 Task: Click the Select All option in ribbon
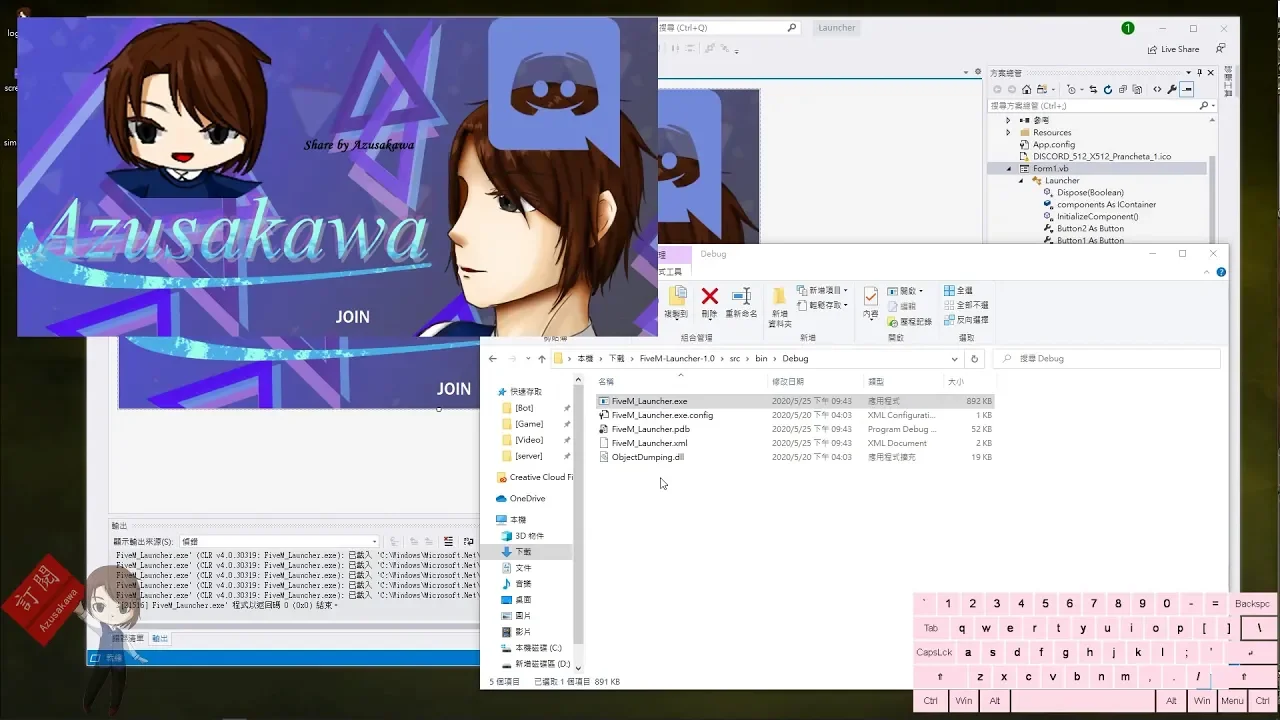coord(957,291)
